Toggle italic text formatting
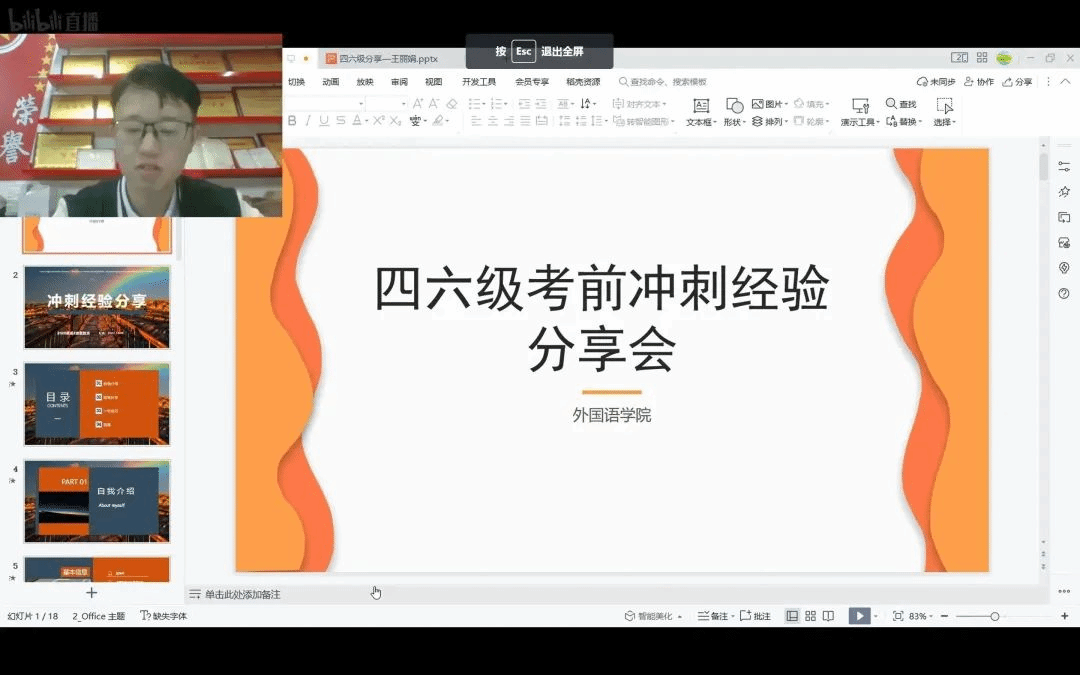1080x675 pixels. pyautogui.click(x=308, y=121)
